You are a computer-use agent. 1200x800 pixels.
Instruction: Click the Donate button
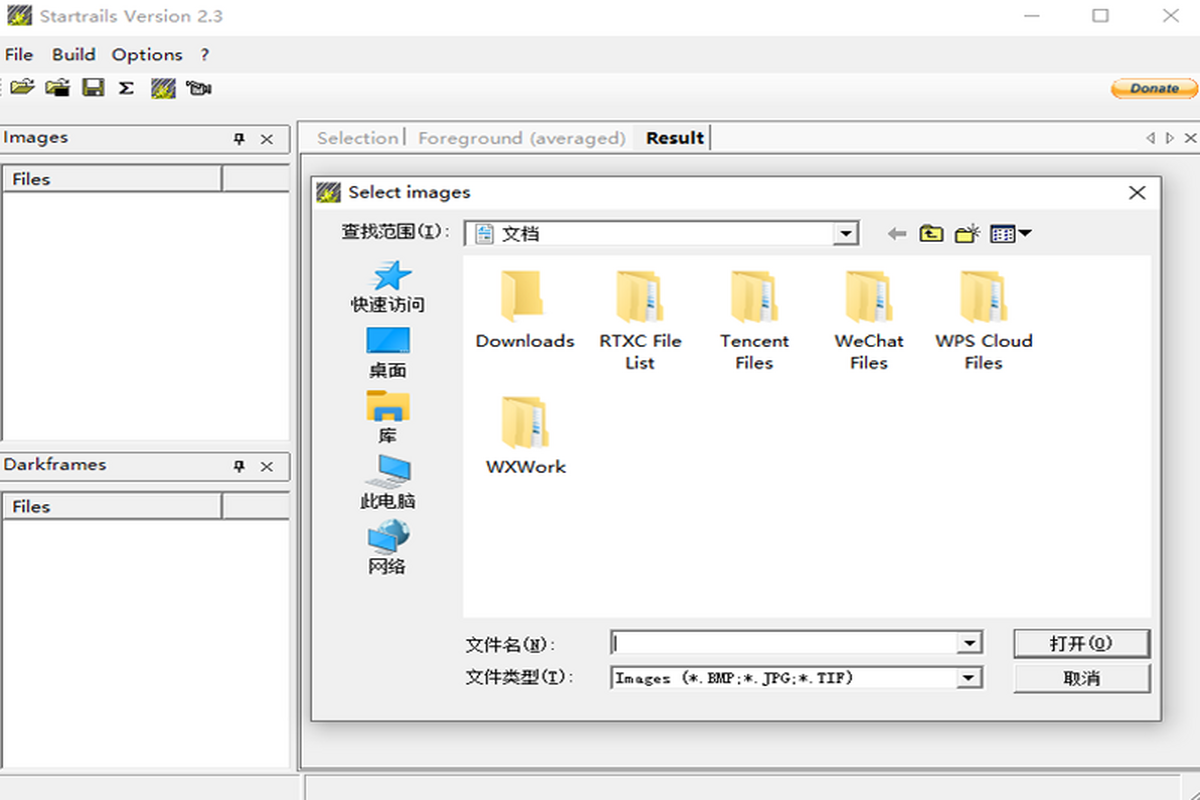[x=1154, y=88]
